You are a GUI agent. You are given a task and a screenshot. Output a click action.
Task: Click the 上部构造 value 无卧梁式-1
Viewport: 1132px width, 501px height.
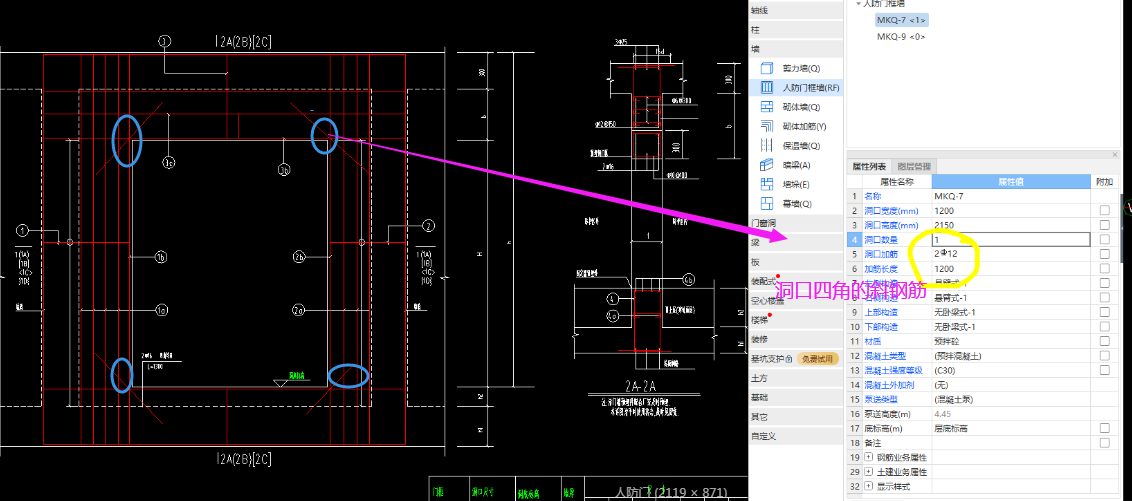(1011, 313)
